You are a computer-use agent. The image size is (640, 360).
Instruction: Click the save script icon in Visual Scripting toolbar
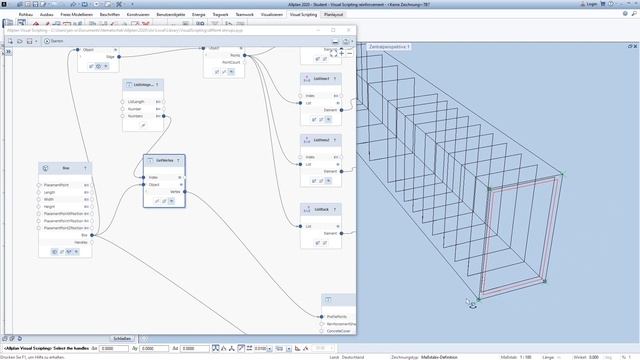pos(29,41)
